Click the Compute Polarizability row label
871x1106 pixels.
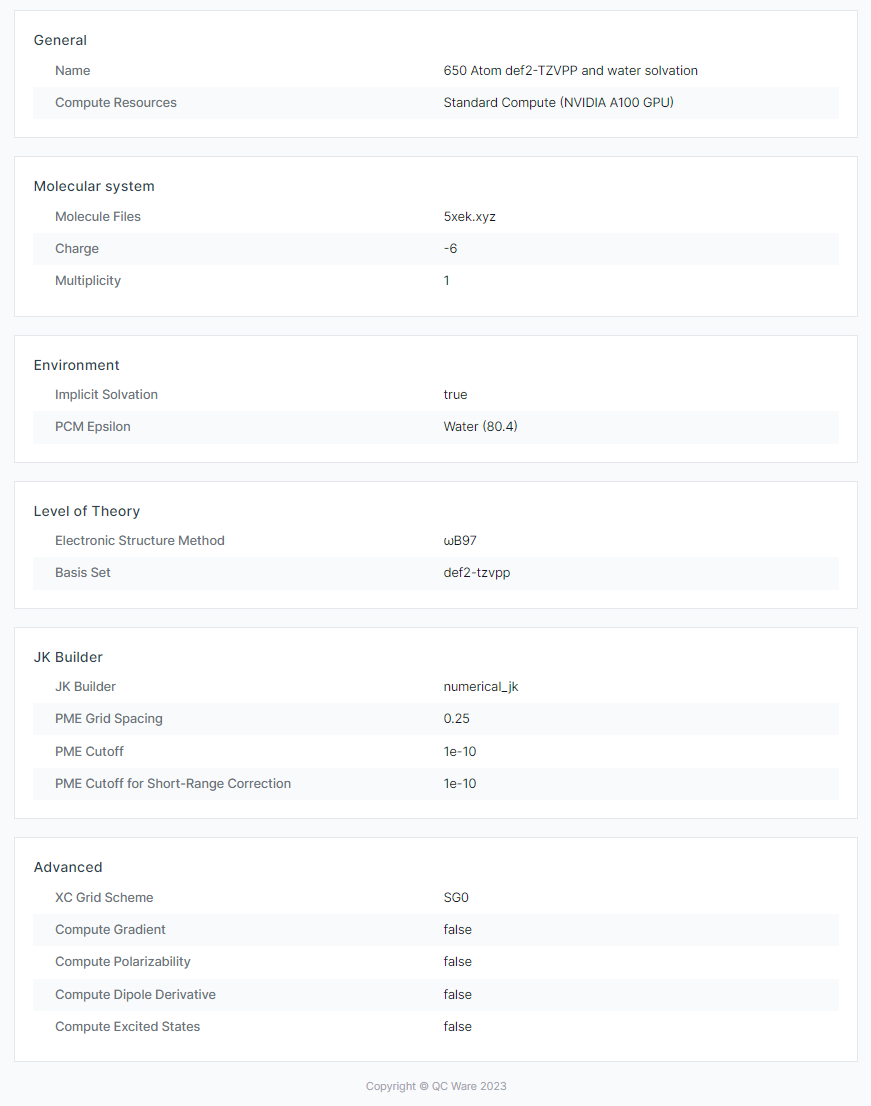click(x=123, y=962)
